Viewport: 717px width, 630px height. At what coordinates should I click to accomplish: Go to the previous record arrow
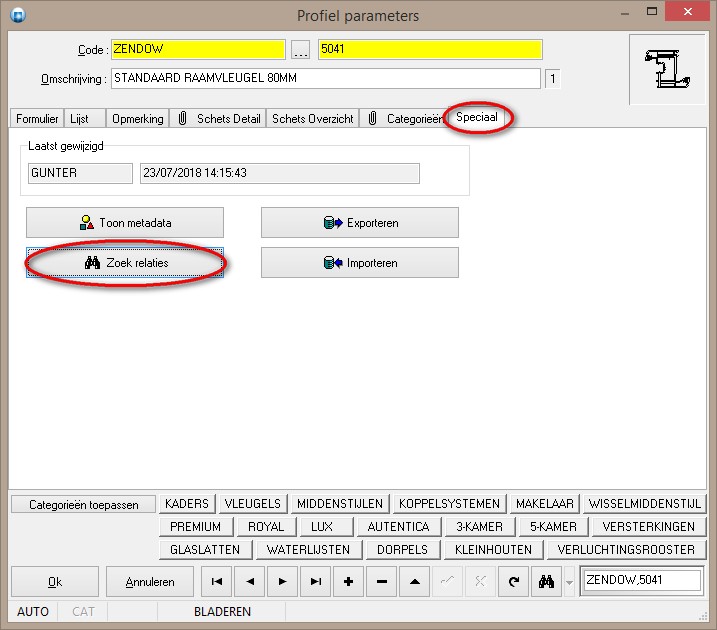click(250, 582)
